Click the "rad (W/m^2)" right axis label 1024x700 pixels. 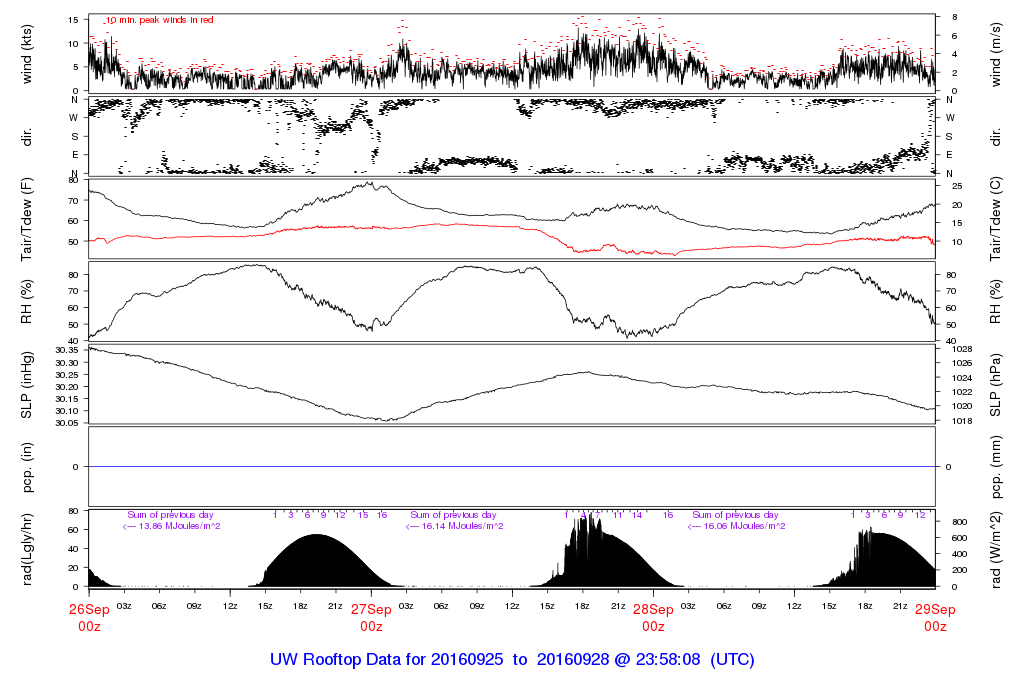997,548
